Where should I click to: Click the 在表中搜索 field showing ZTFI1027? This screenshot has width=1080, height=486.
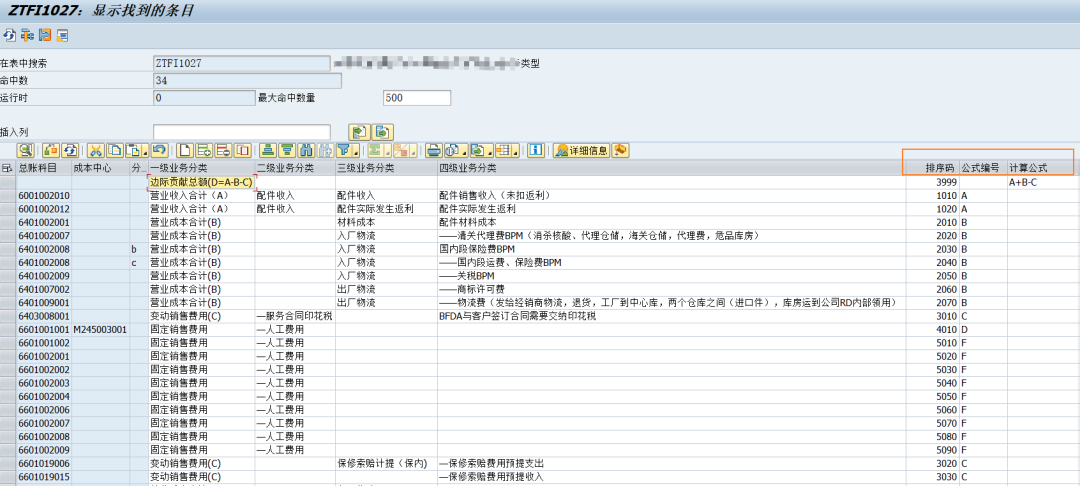coord(242,63)
